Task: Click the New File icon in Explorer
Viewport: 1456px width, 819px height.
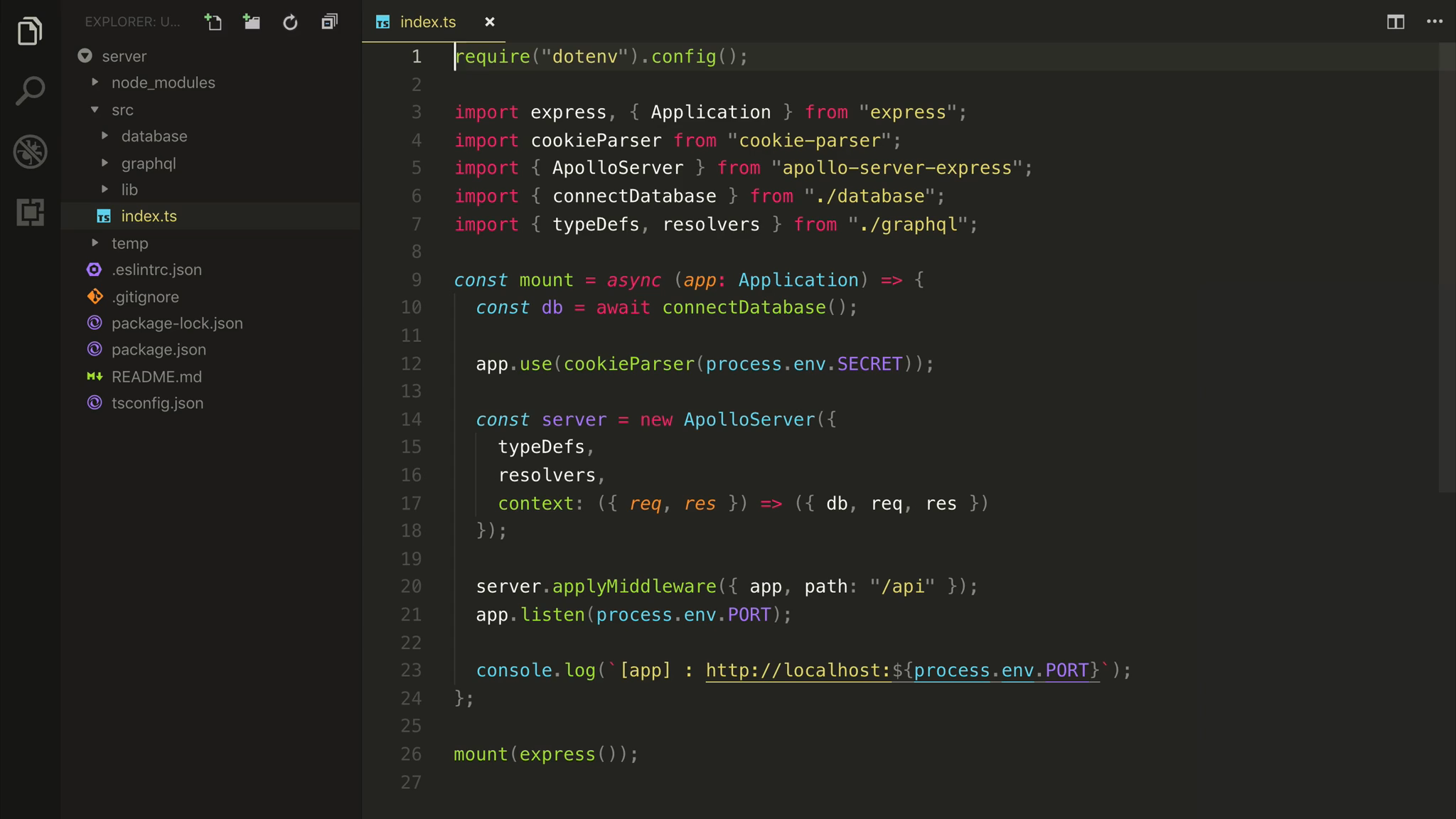Action: [x=213, y=22]
